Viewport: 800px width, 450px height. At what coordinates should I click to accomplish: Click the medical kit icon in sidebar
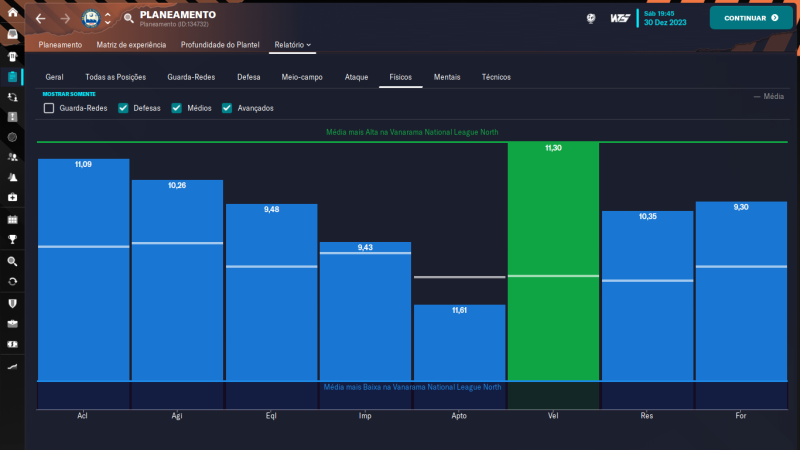(x=12, y=198)
